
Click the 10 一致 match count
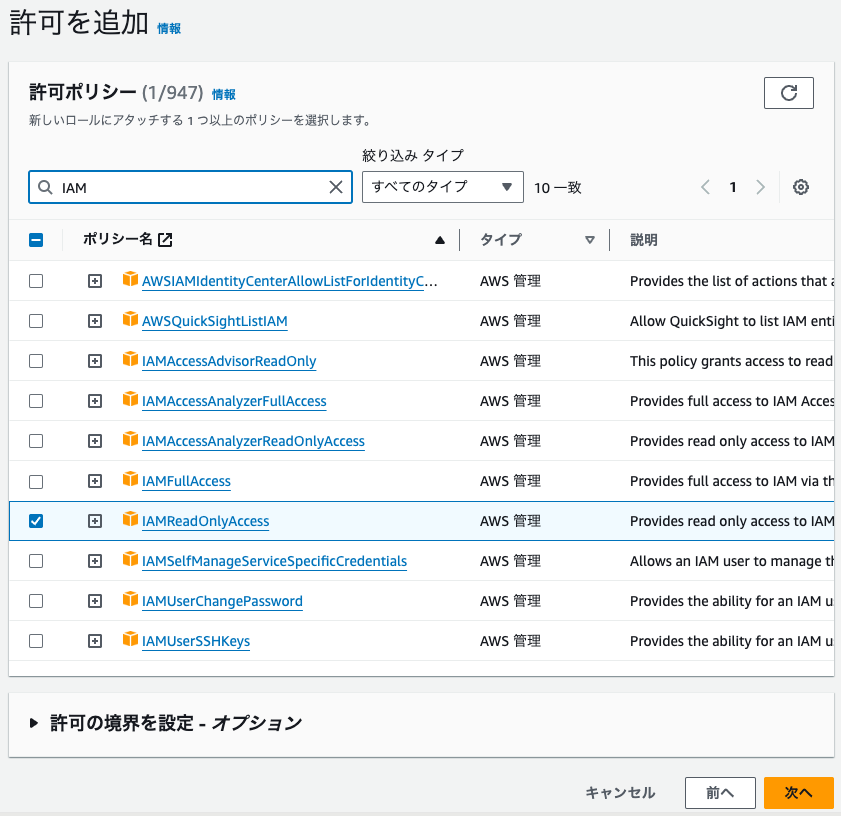(558, 188)
